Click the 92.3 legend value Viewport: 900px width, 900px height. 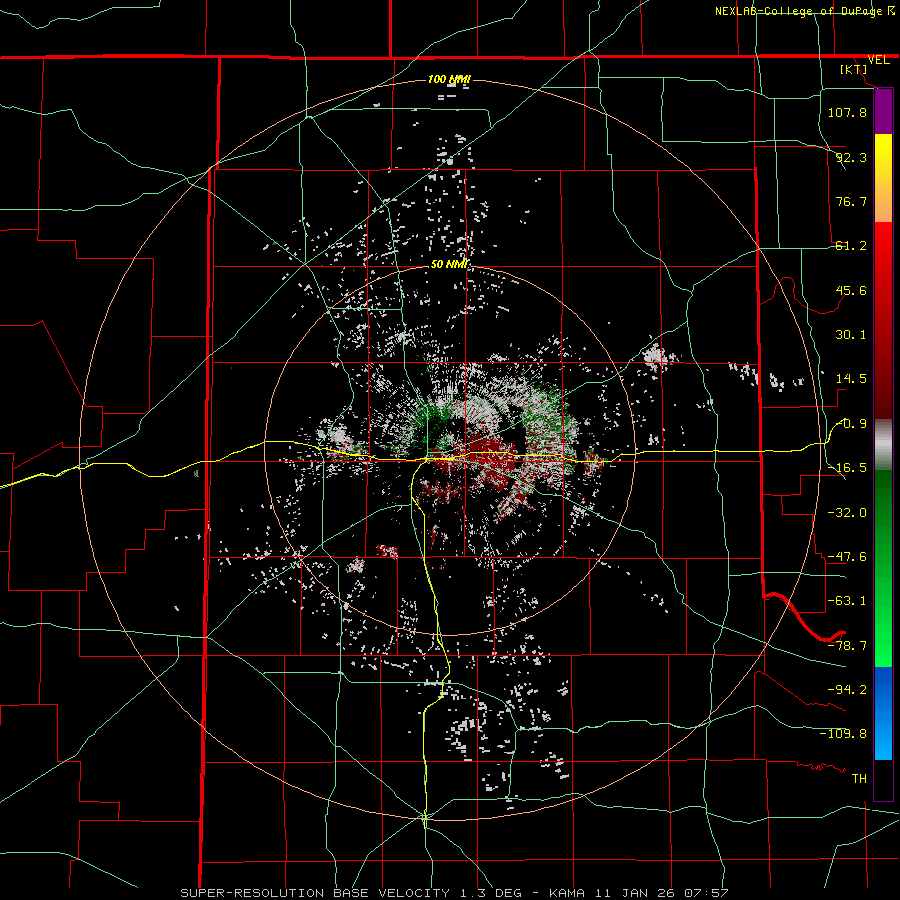pos(851,157)
